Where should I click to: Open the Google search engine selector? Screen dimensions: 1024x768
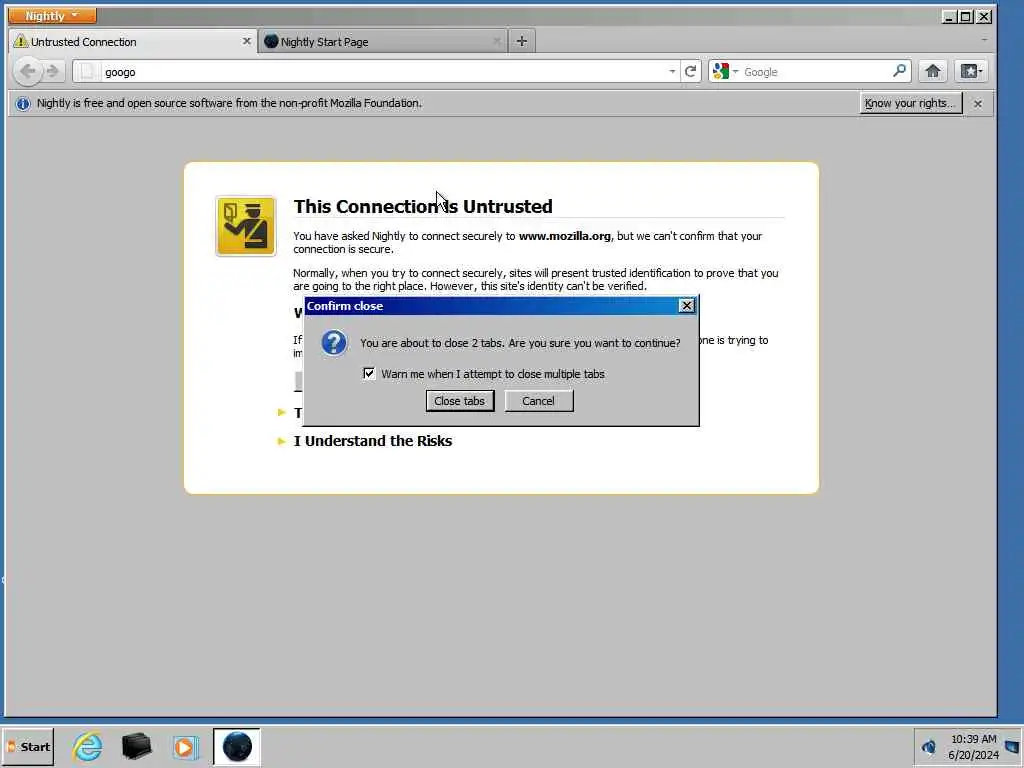pyautogui.click(x=725, y=72)
